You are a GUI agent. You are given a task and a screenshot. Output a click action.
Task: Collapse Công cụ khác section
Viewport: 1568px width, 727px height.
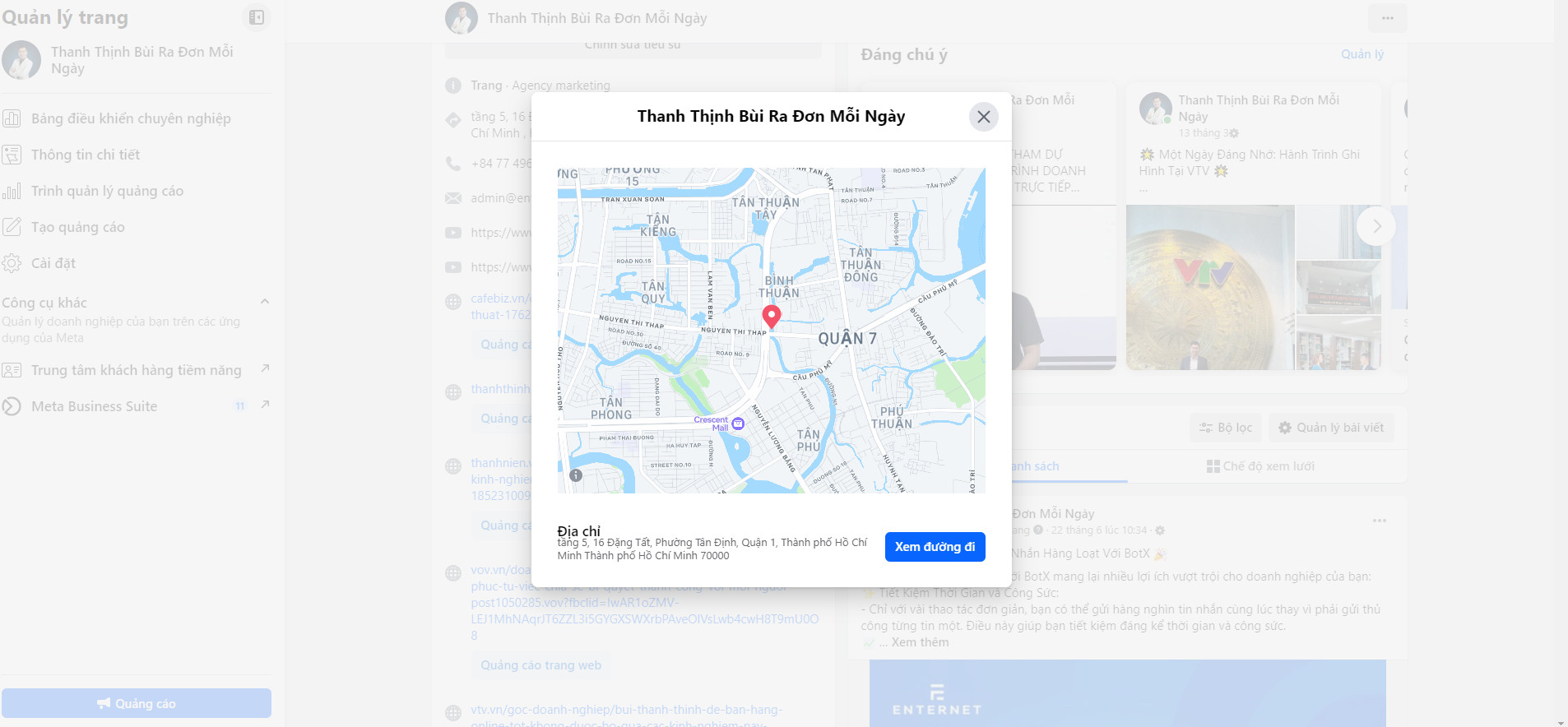tap(265, 302)
